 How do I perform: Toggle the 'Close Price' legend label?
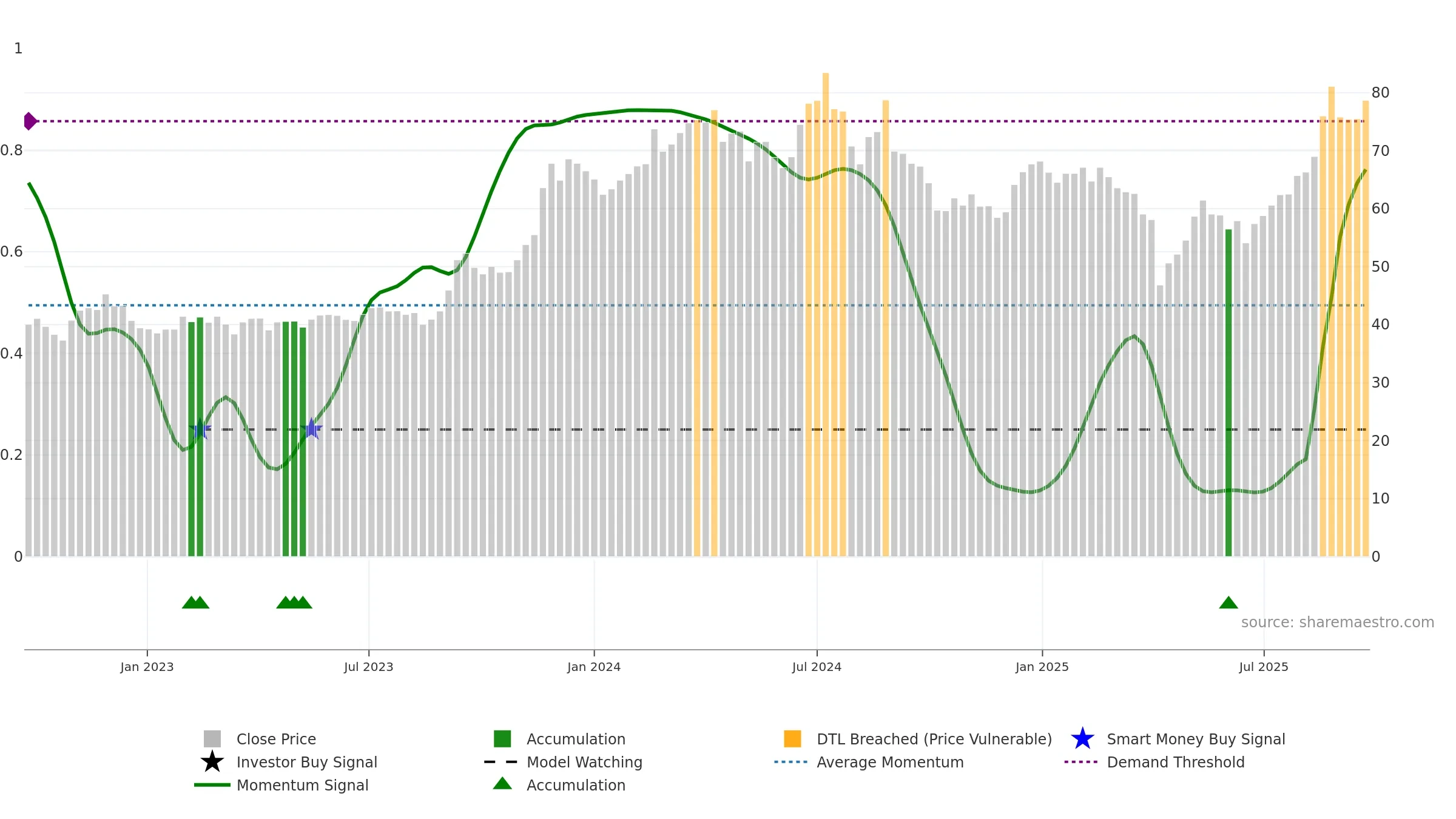276,739
